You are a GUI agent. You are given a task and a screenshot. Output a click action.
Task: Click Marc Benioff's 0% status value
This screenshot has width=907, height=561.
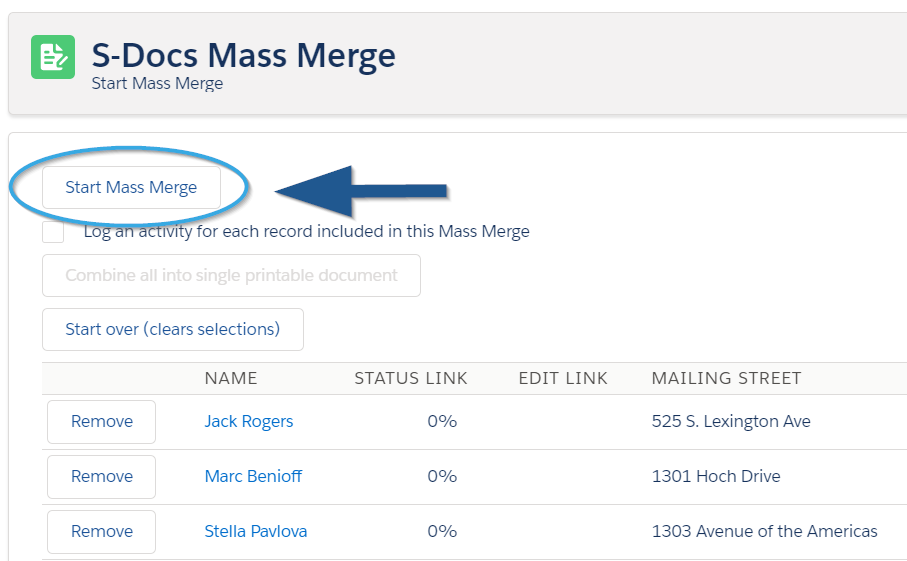(442, 477)
